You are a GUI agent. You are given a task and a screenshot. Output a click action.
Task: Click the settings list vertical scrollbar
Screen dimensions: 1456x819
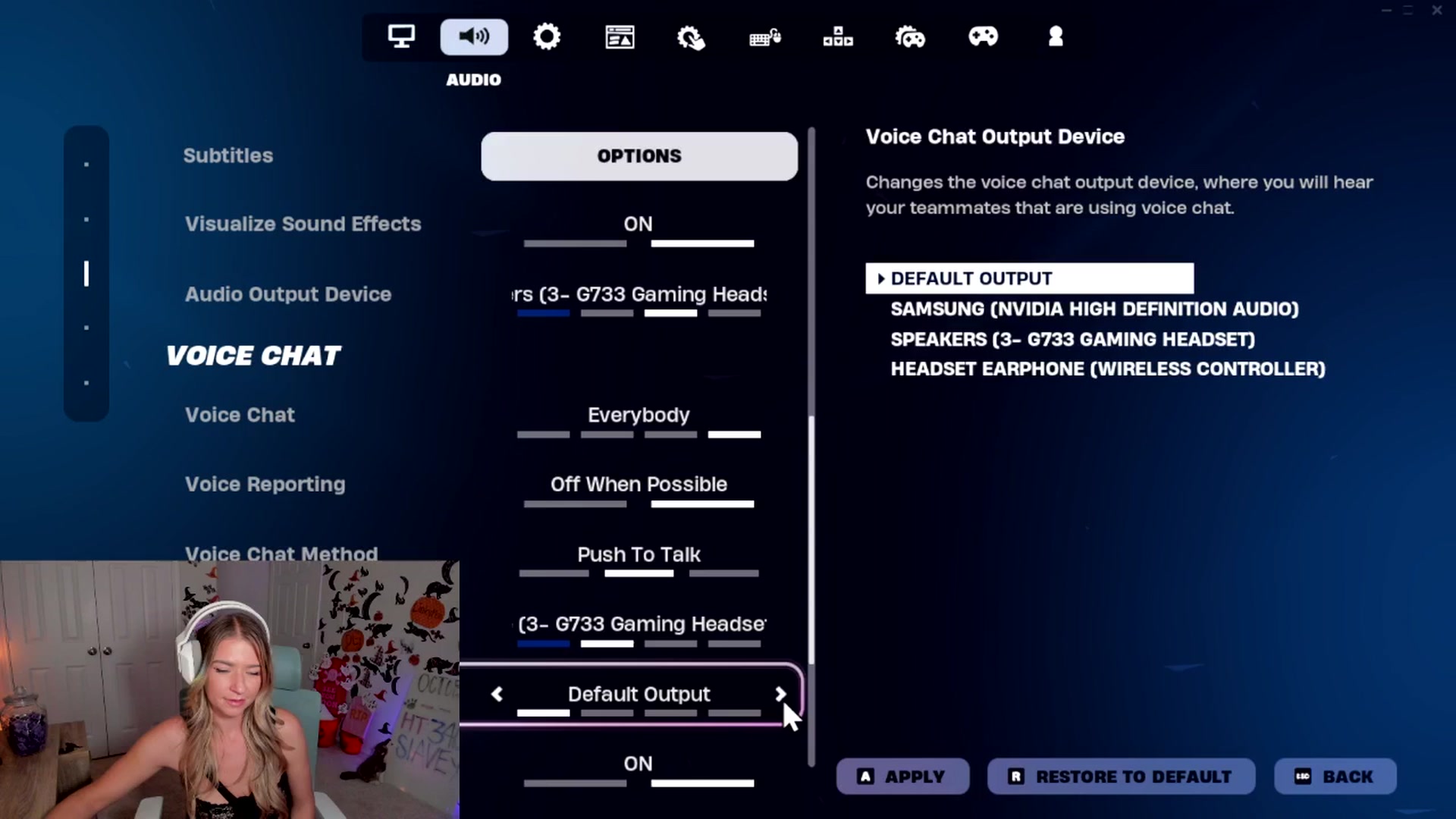[811, 538]
